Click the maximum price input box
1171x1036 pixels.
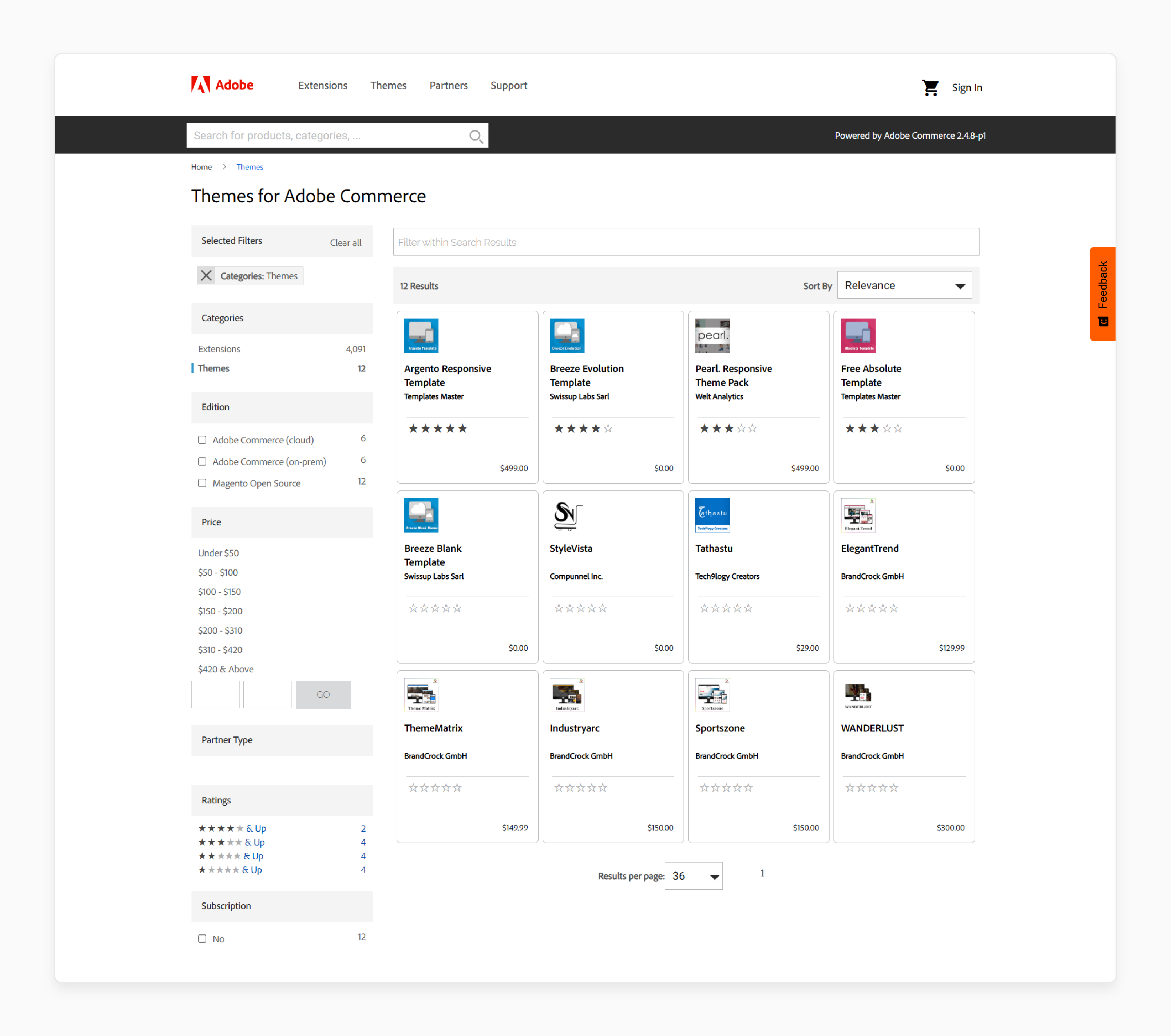click(267, 695)
